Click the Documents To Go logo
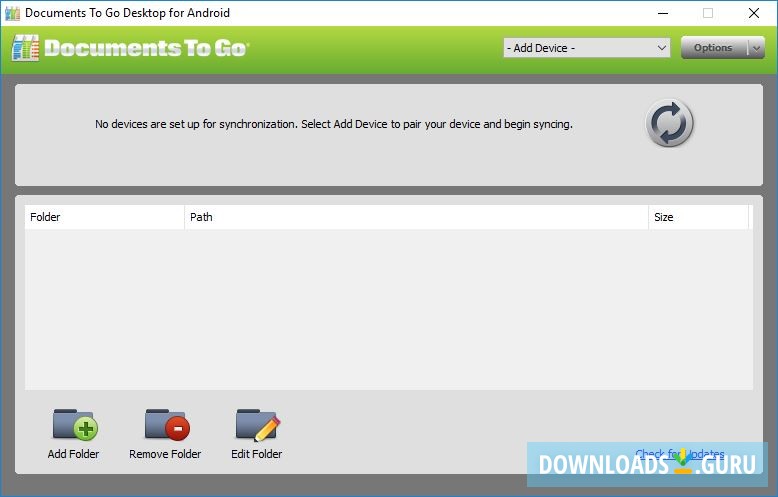This screenshot has width=778, height=497. click(130, 48)
